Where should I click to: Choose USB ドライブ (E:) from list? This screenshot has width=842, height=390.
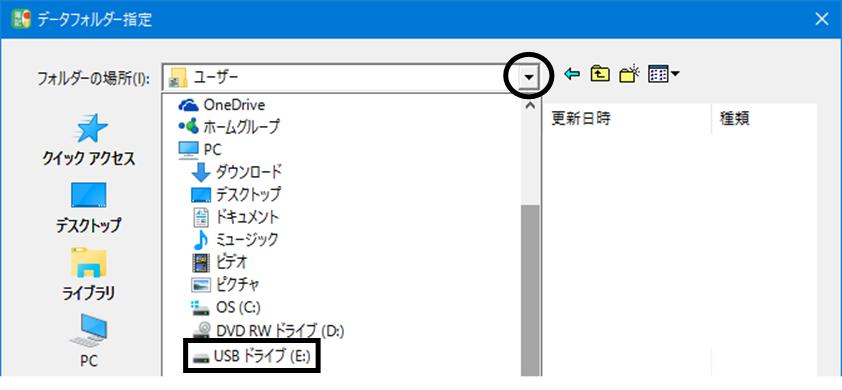tap(252, 356)
